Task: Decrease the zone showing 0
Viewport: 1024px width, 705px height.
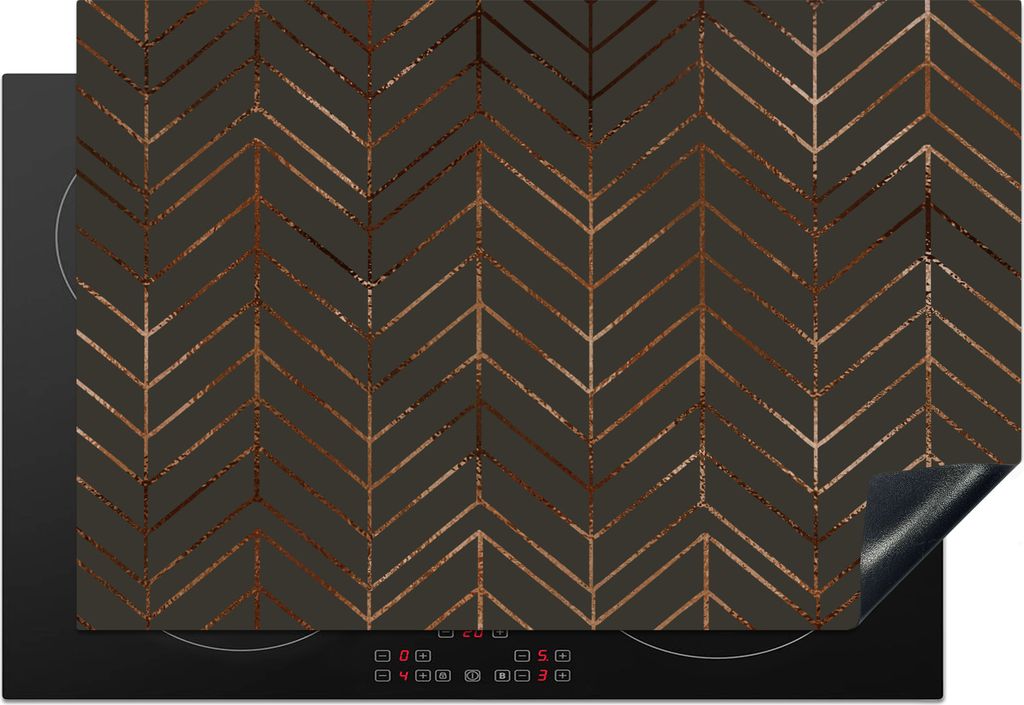Action: pos(383,656)
